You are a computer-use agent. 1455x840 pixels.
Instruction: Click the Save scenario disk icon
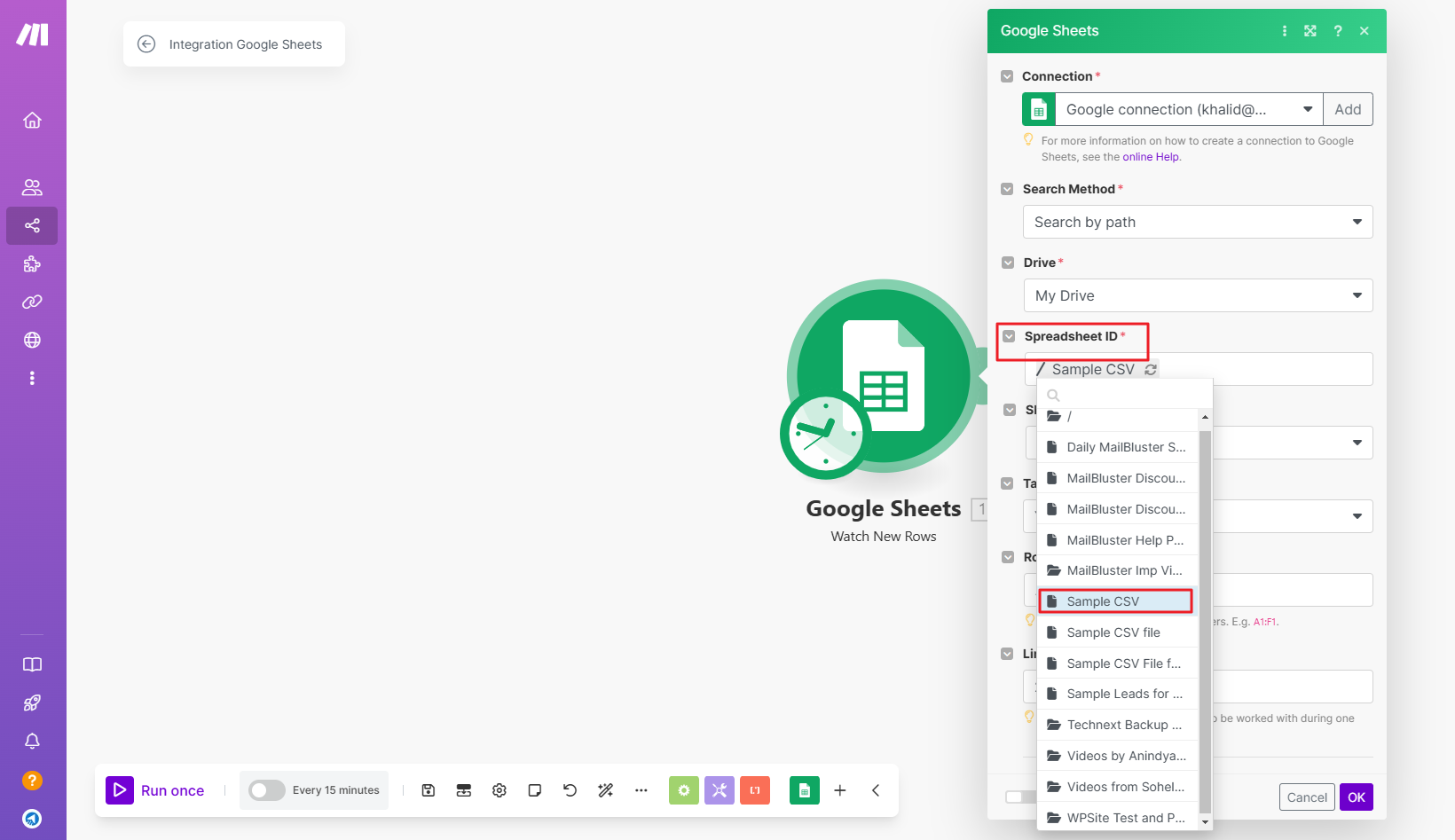(429, 790)
